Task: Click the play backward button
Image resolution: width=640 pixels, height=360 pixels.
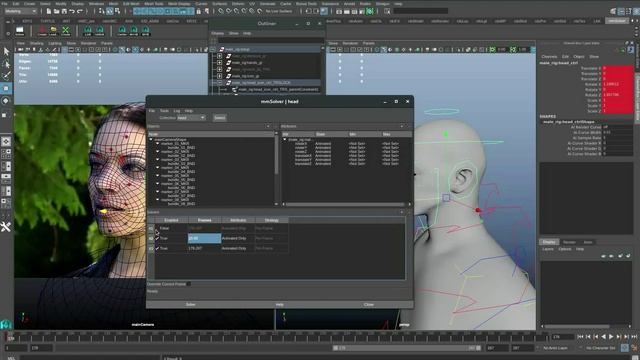Action: (x=603, y=337)
